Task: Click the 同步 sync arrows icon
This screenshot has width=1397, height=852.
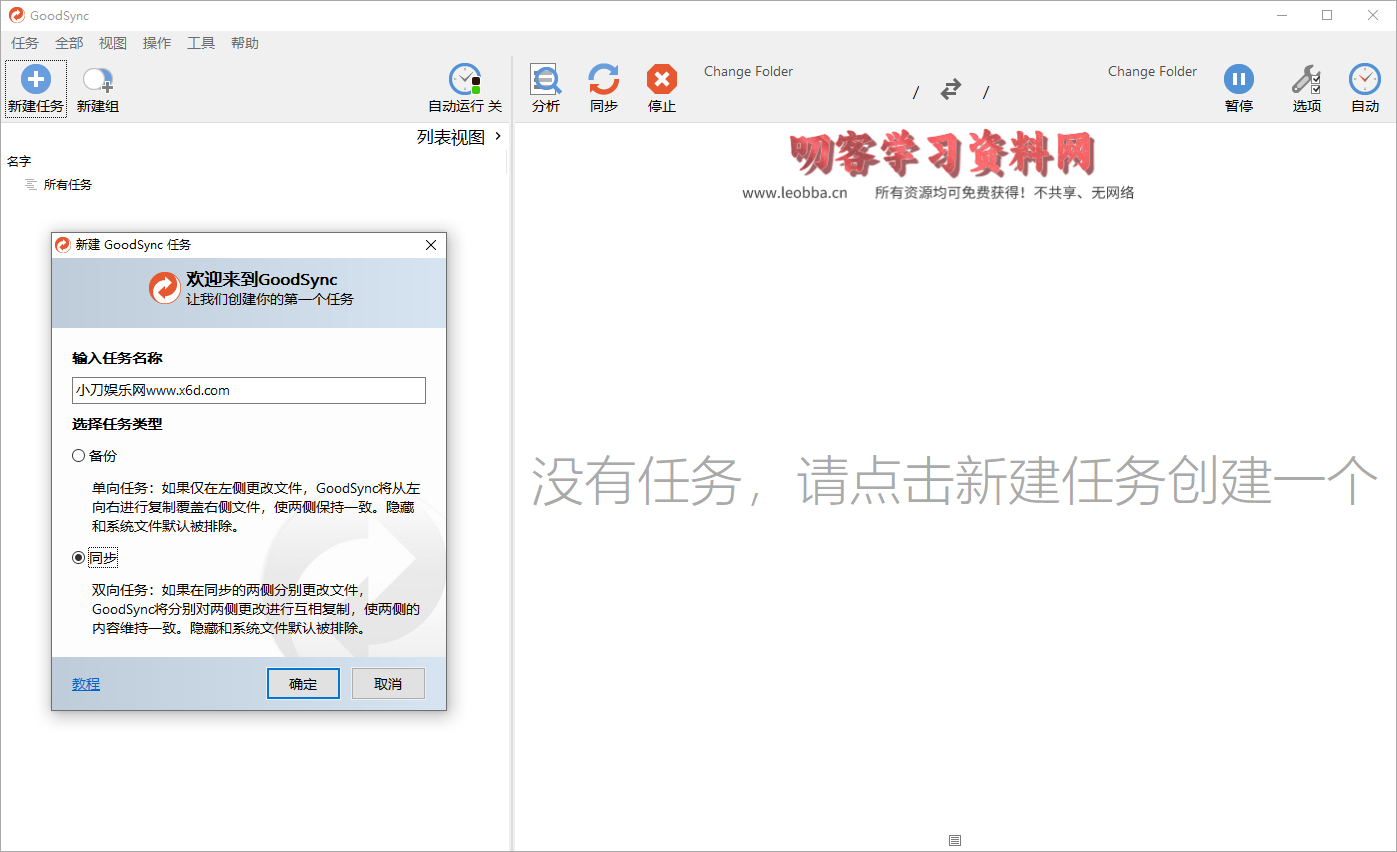Action: pyautogui.click(x=603, y=80)
